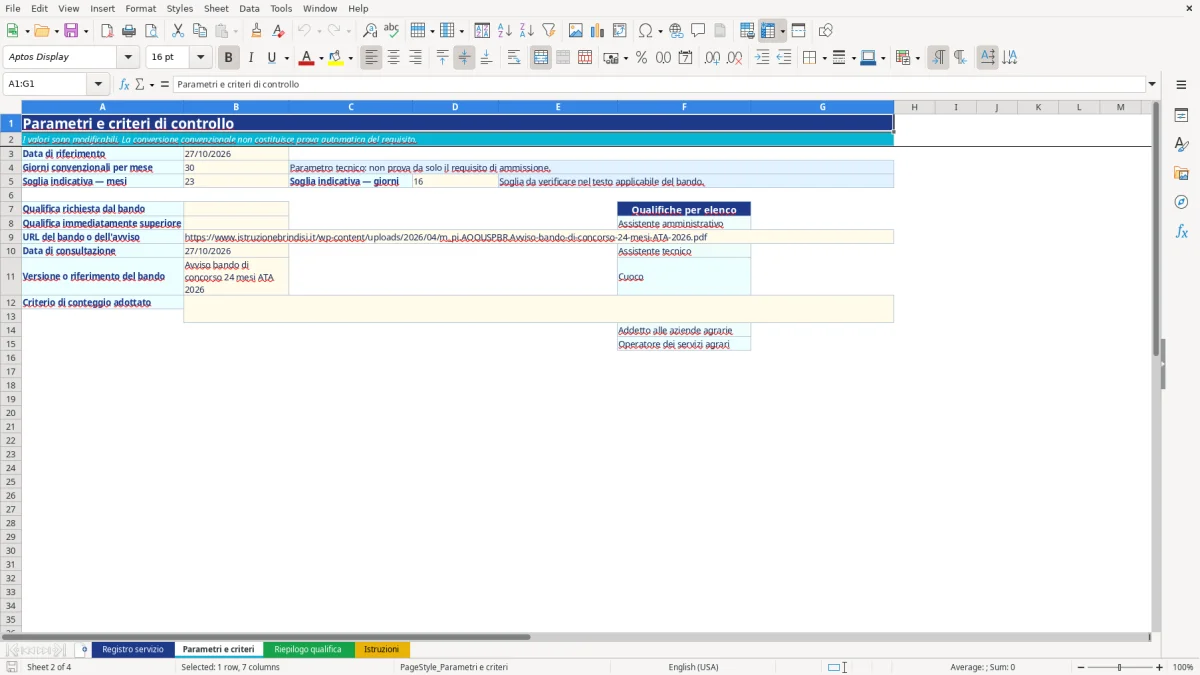Apply the red font color swatch
1200x675 pixels.
[306, 58]
